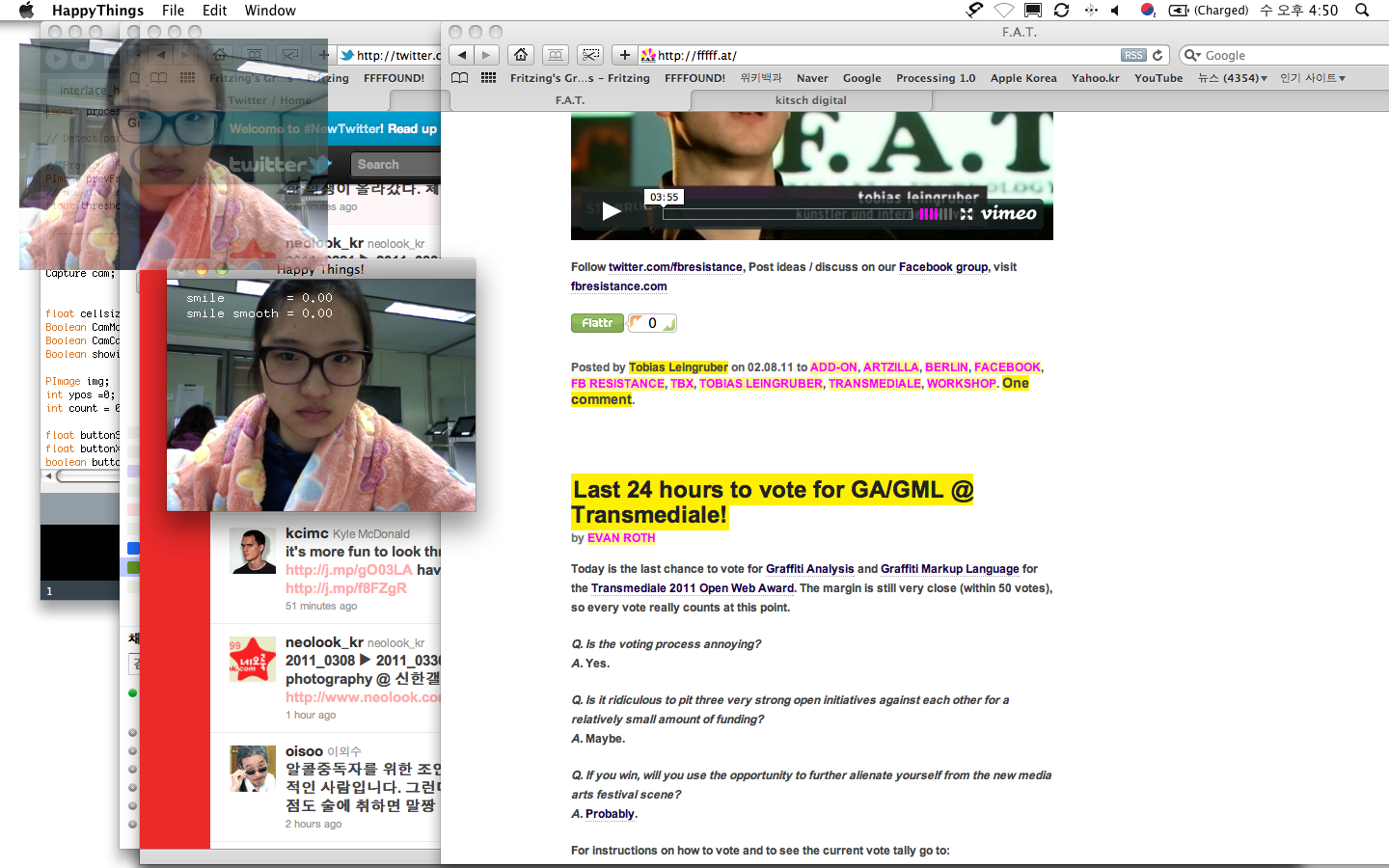Switch to the kitsch digital tab
The height and width of the screenshot is (868, 1389).
pyautogui.click(x=810, y=100)
